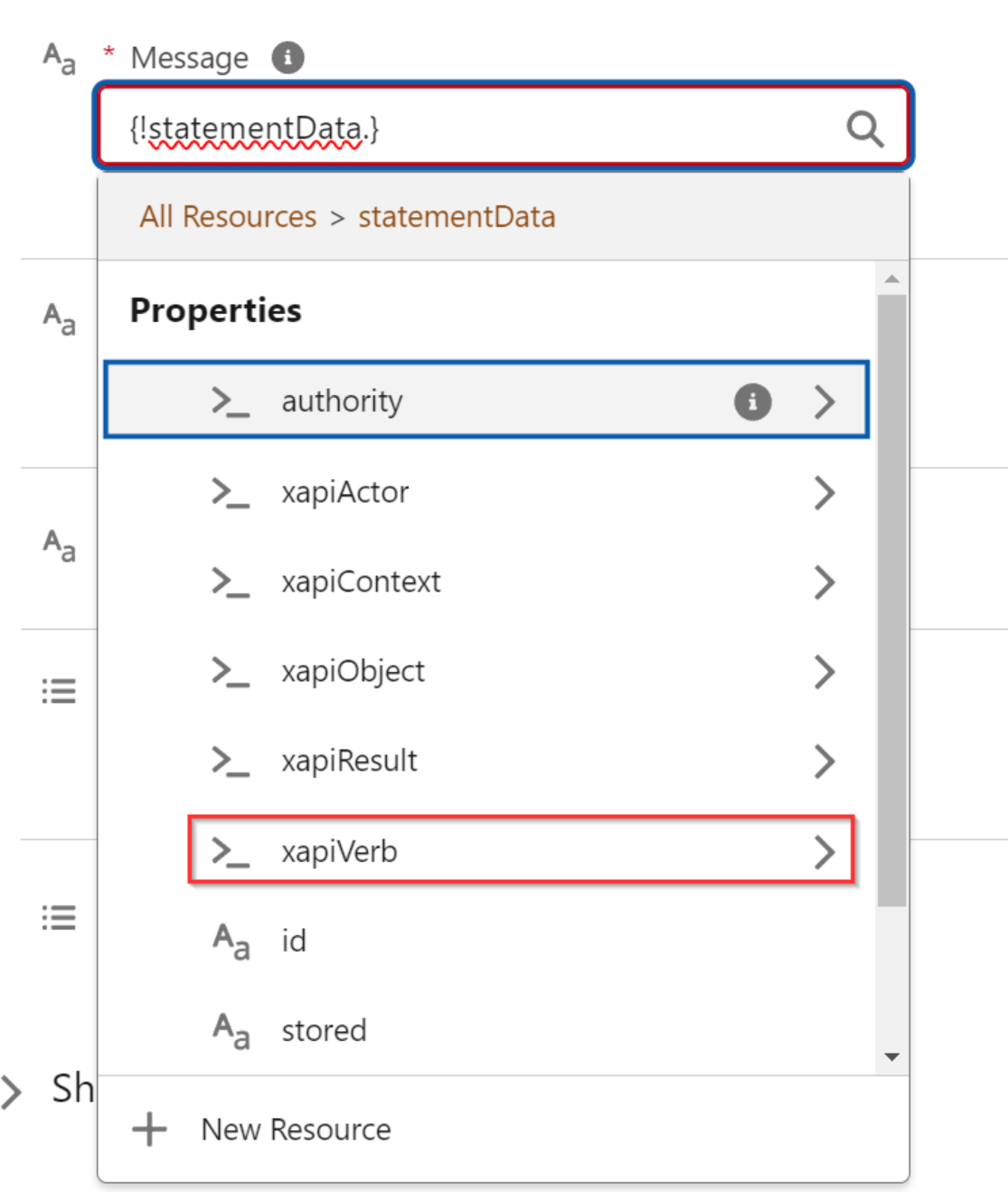Click the info icon next to Message label
Screen dimensions: 1008x1192
[x=287, y=58]
